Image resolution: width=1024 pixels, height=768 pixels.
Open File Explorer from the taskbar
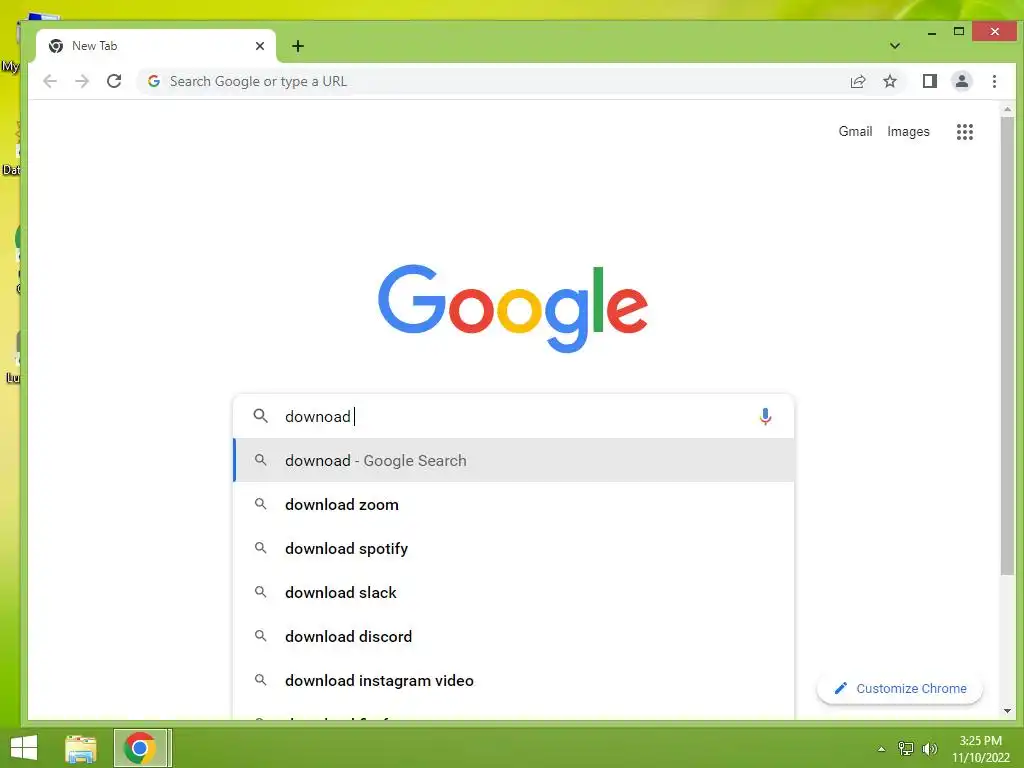[81, 748]
